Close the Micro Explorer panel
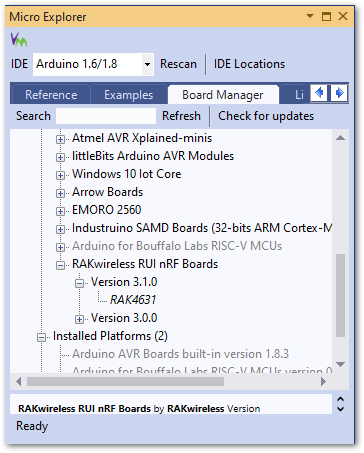 point(343,16)
